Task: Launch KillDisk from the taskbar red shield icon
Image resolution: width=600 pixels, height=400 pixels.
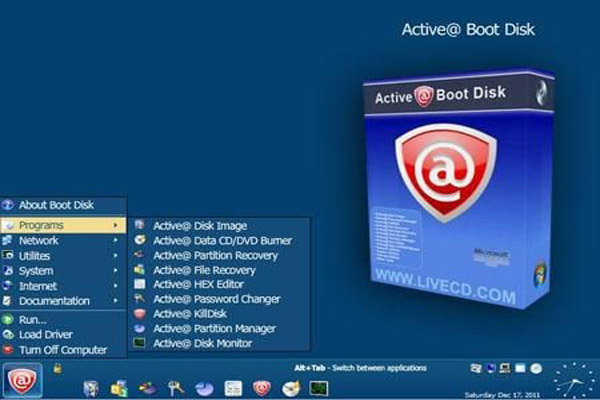Action: tap(262, 388)
